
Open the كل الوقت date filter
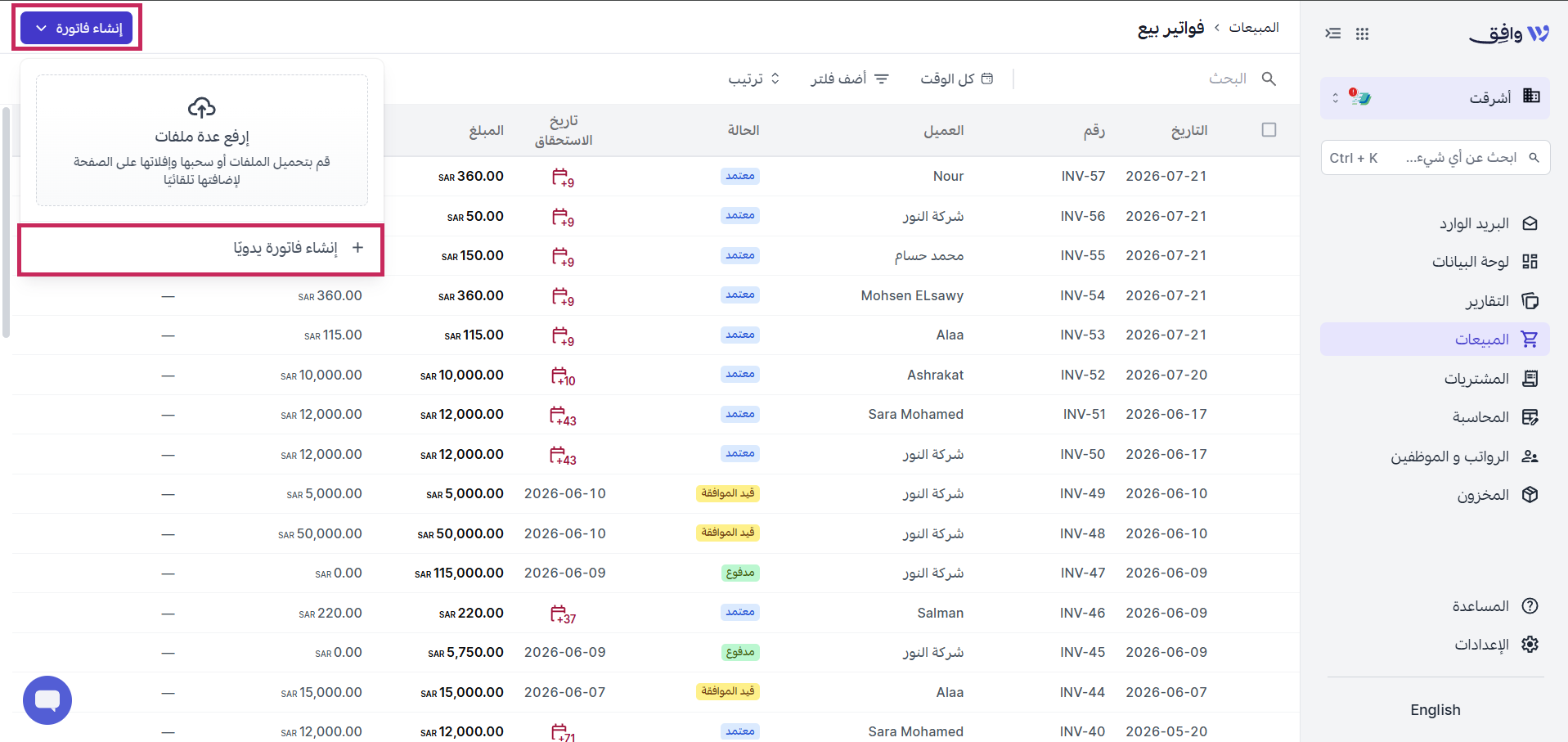956,79
